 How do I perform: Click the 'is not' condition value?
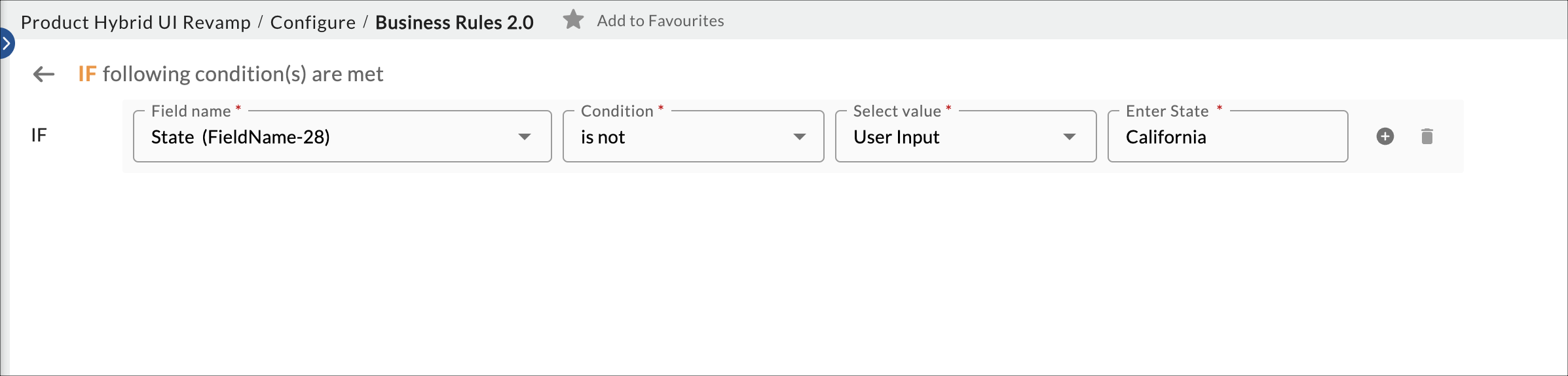[603, 137]
